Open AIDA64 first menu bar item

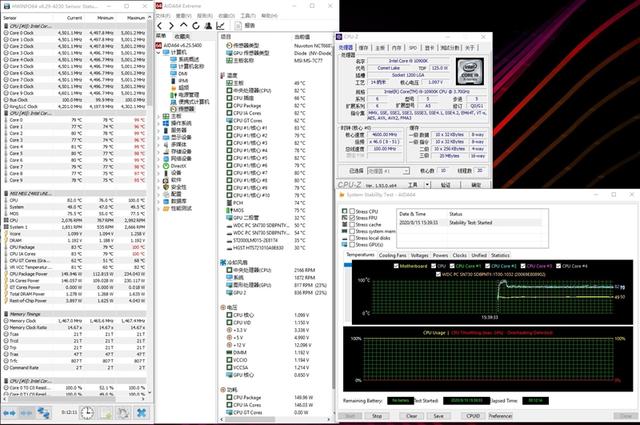click(x=162, y=16)
